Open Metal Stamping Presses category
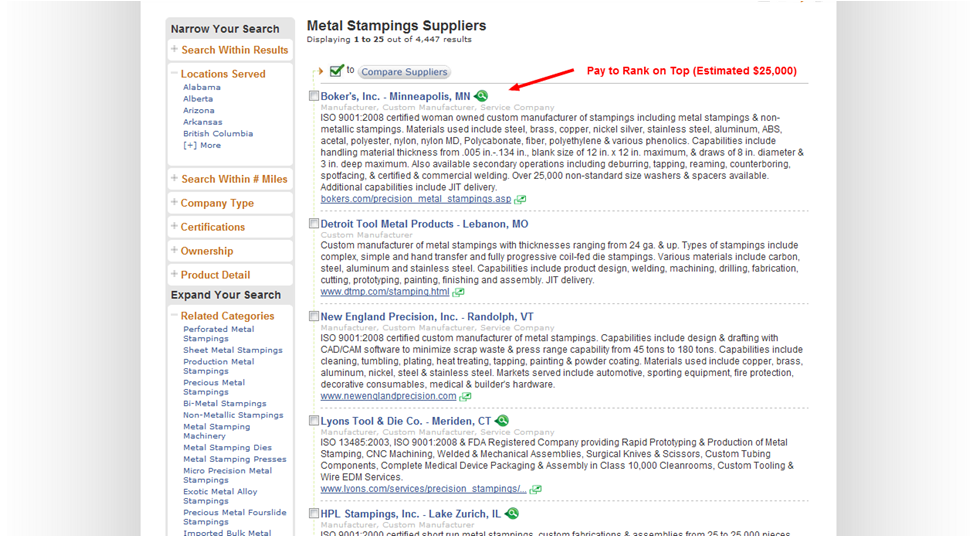Viewport: 977px width, 537px height. pos(235,459)
